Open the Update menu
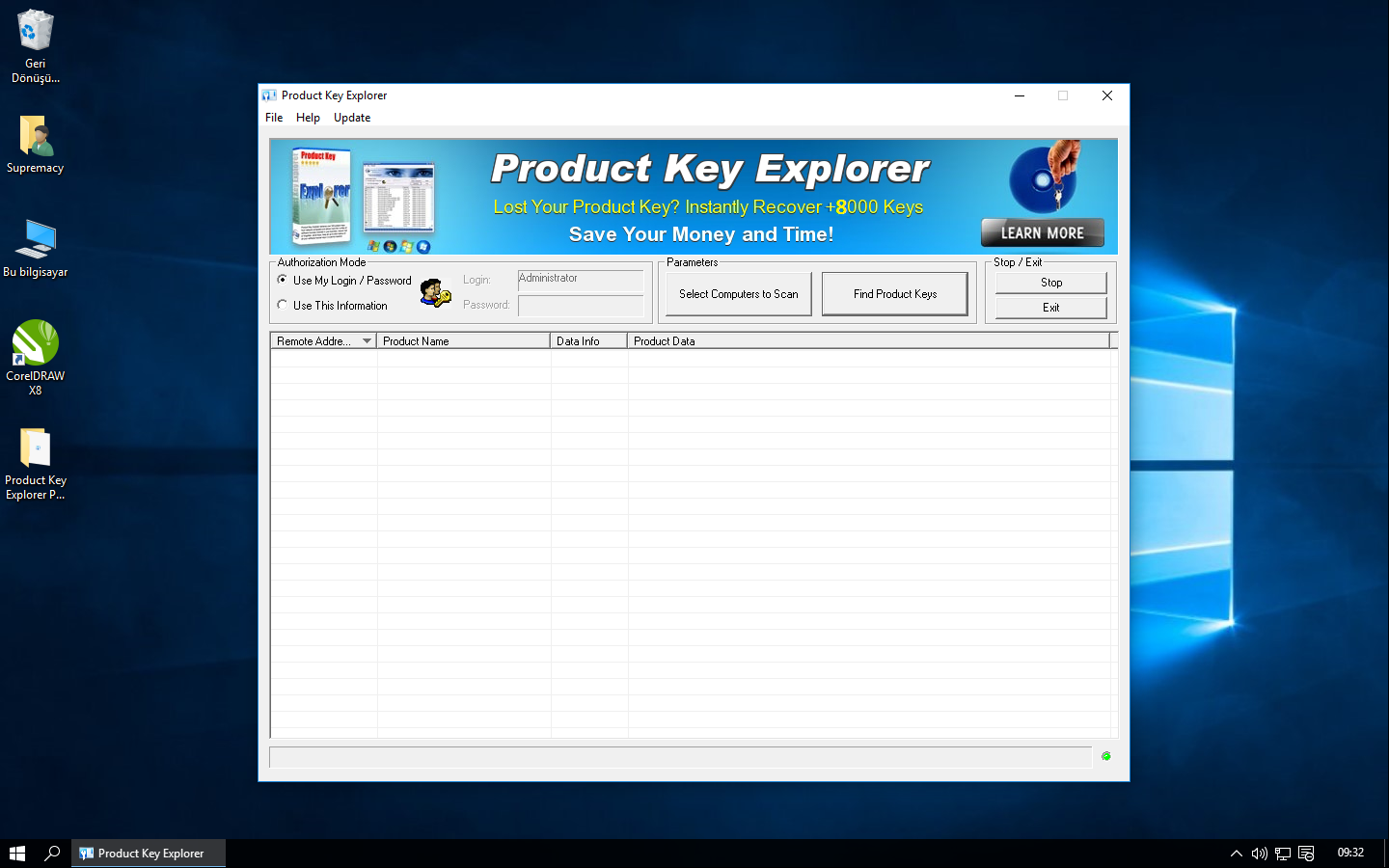1389x868 pixels. (352, 118)
